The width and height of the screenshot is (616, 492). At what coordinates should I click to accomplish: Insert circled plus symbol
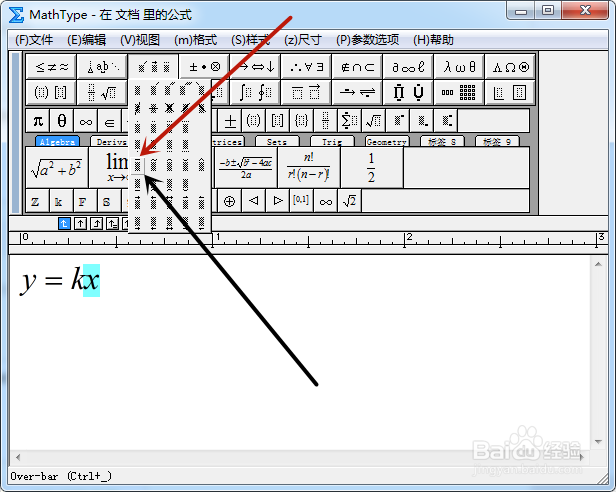229,202
